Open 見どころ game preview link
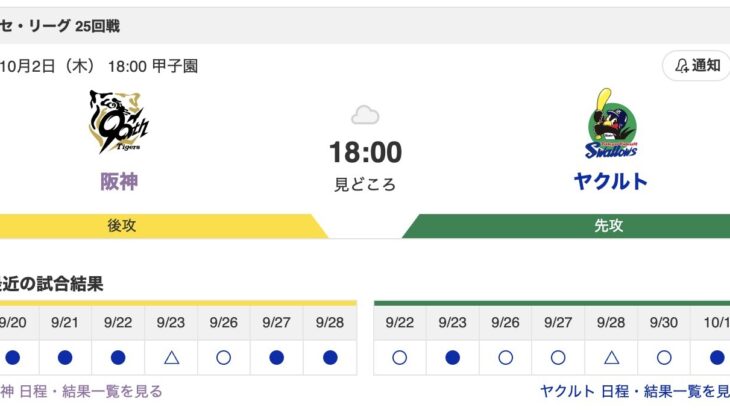 click(365, 185)
